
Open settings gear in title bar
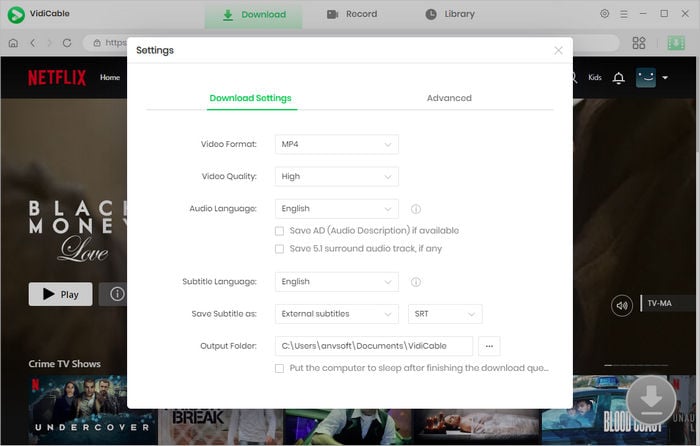click(604, 14)
